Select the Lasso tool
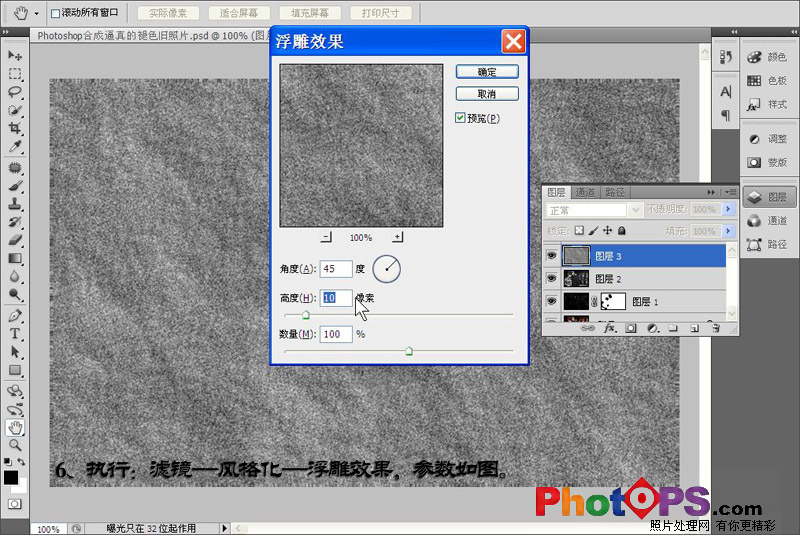The image size is (800, 535). pyautogui.click(x=15, y=92)
